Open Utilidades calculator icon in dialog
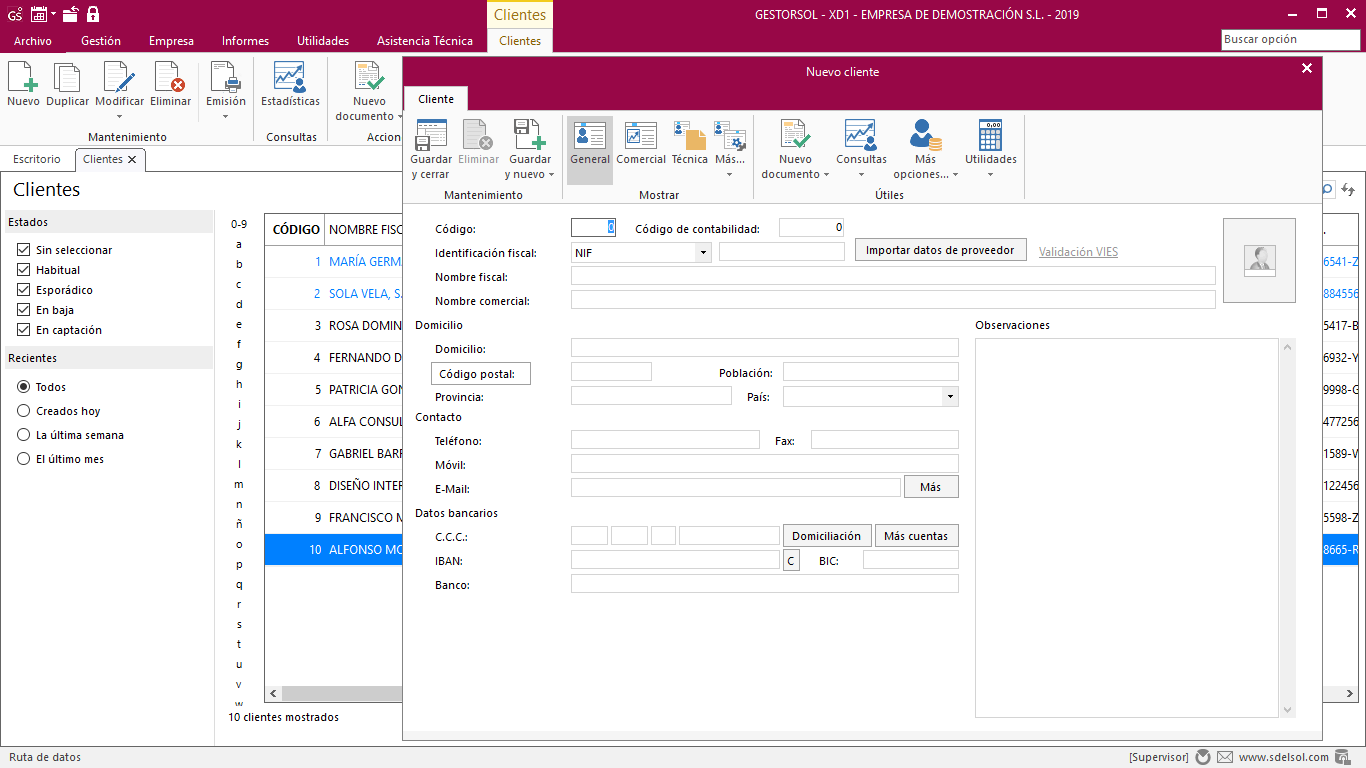The width and height of the screenshot is (1366, 768). (x=990, y=135)
